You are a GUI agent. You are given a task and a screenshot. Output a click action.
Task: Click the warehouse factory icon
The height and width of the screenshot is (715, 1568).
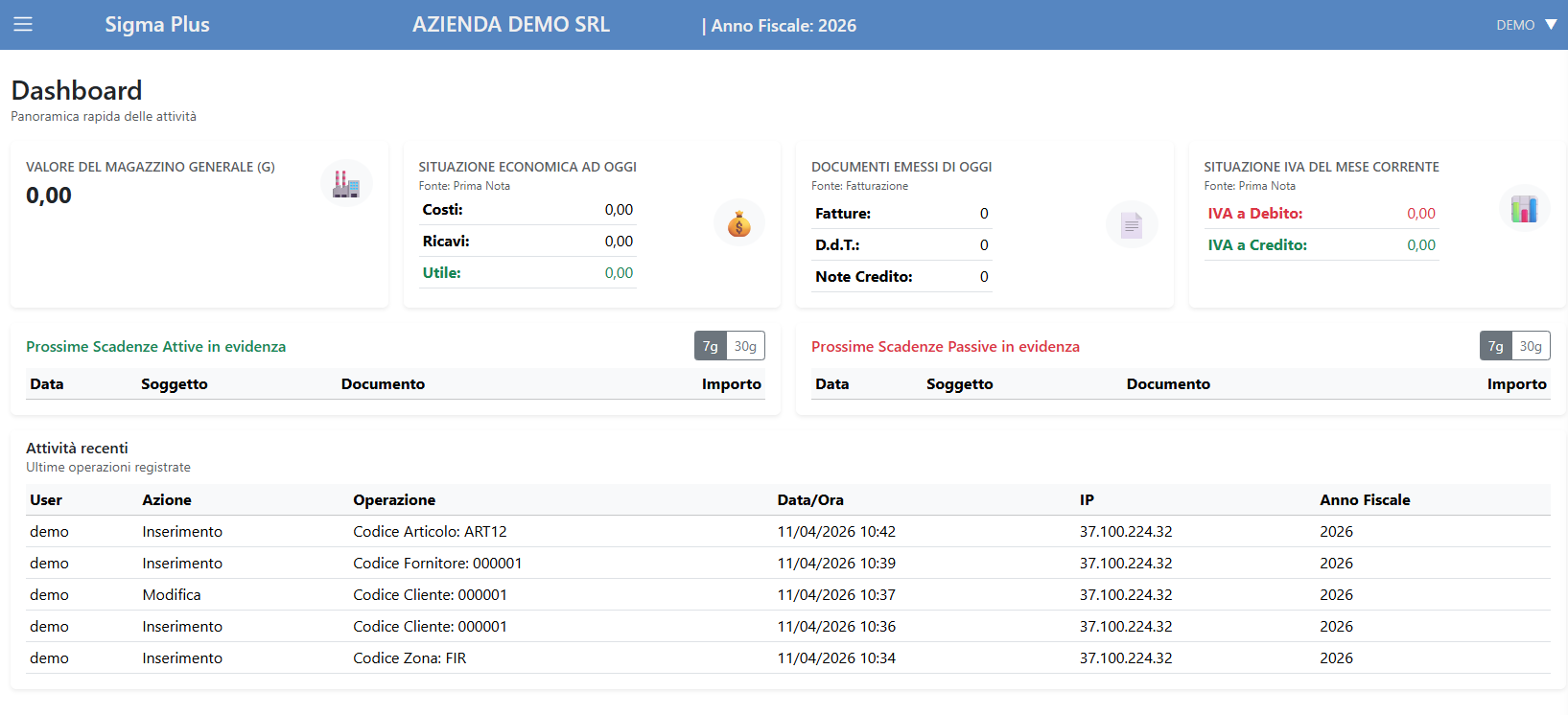pyautogui.click(x=346, y=183)
